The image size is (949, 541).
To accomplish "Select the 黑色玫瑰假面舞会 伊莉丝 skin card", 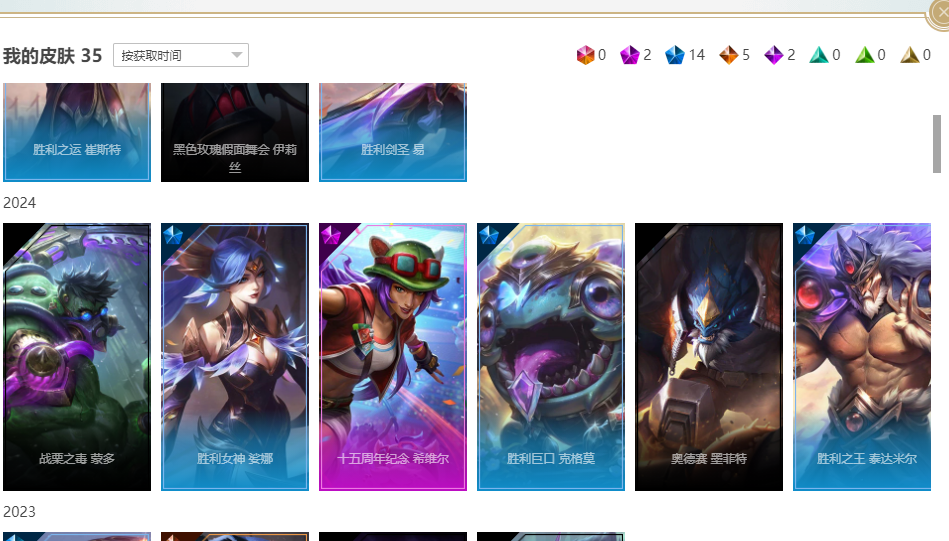I will tap(235, 132).
